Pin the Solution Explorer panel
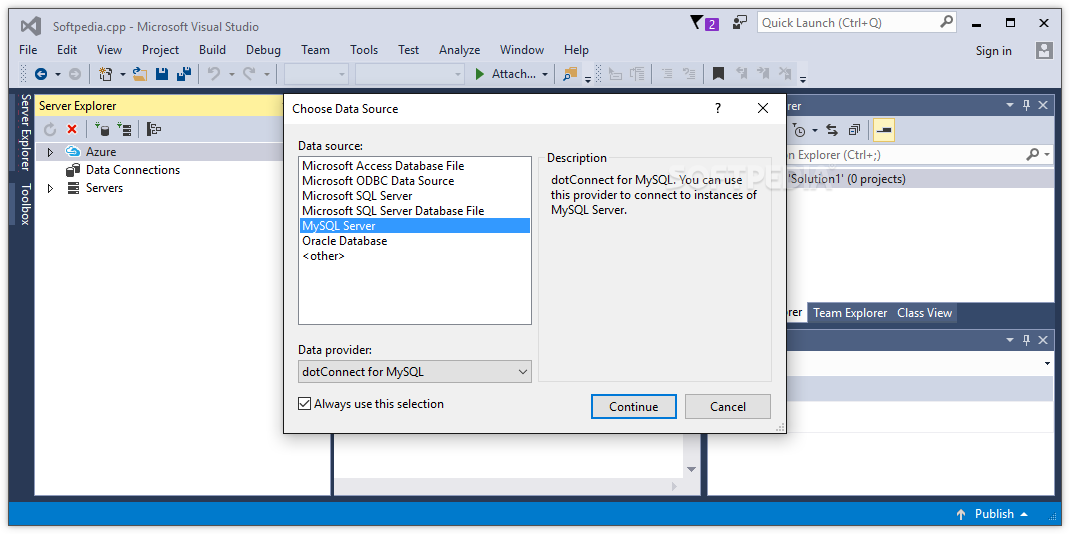The height and width of the screenshot is (534, 1070). point(1026,105)
